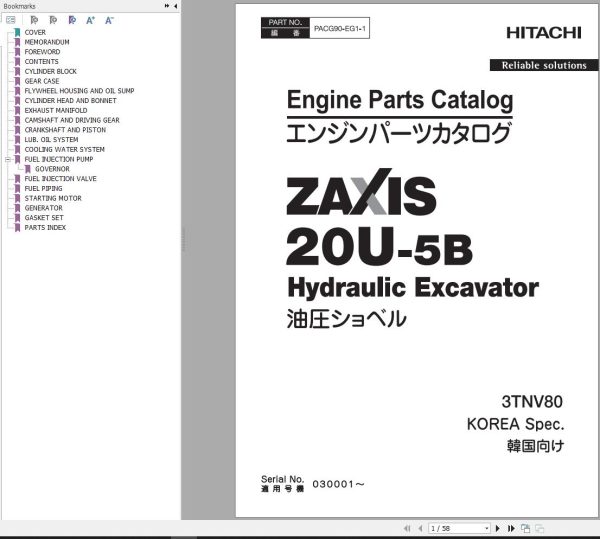
Task: Click the 3TNV80 engine model text
Action: tap(532, 402)
